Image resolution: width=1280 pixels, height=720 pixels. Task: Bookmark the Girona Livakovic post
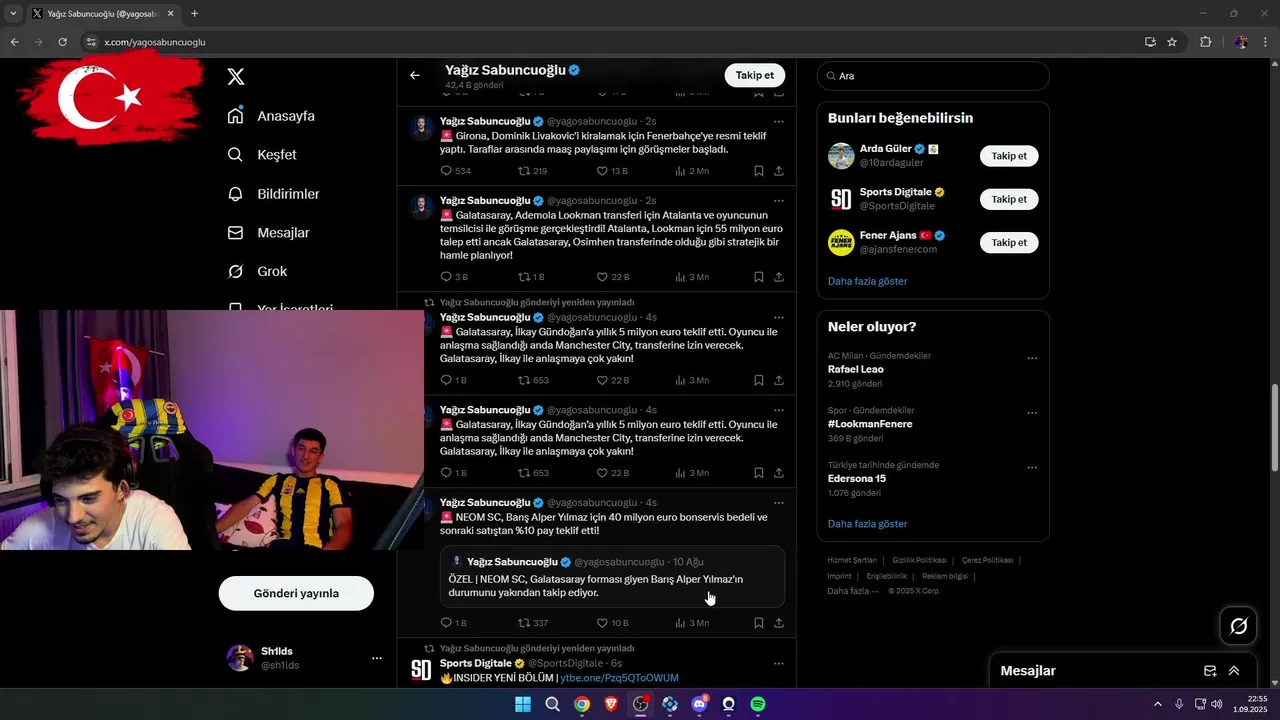coord(759,171)
